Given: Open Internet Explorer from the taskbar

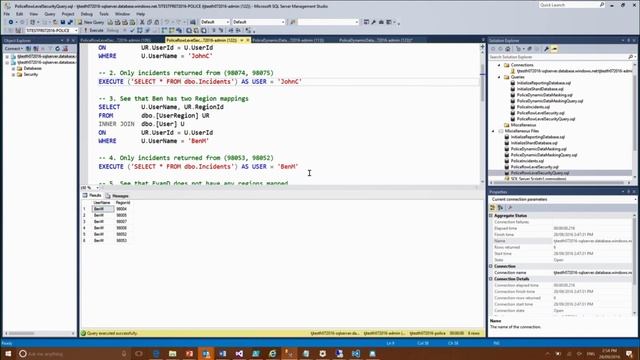Looking at the screenshot, I should coord(273,353).
